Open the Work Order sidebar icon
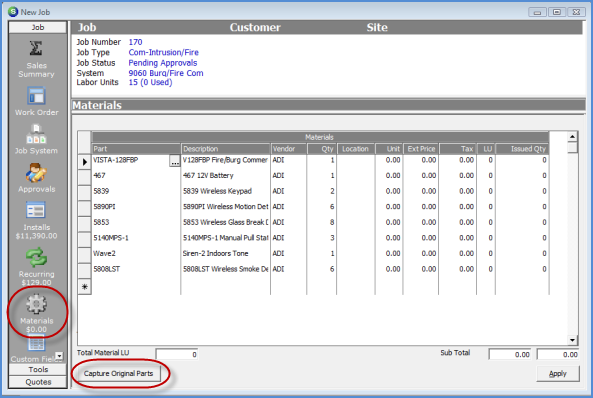This screenshot has height=398, width=593. (36, 96)
